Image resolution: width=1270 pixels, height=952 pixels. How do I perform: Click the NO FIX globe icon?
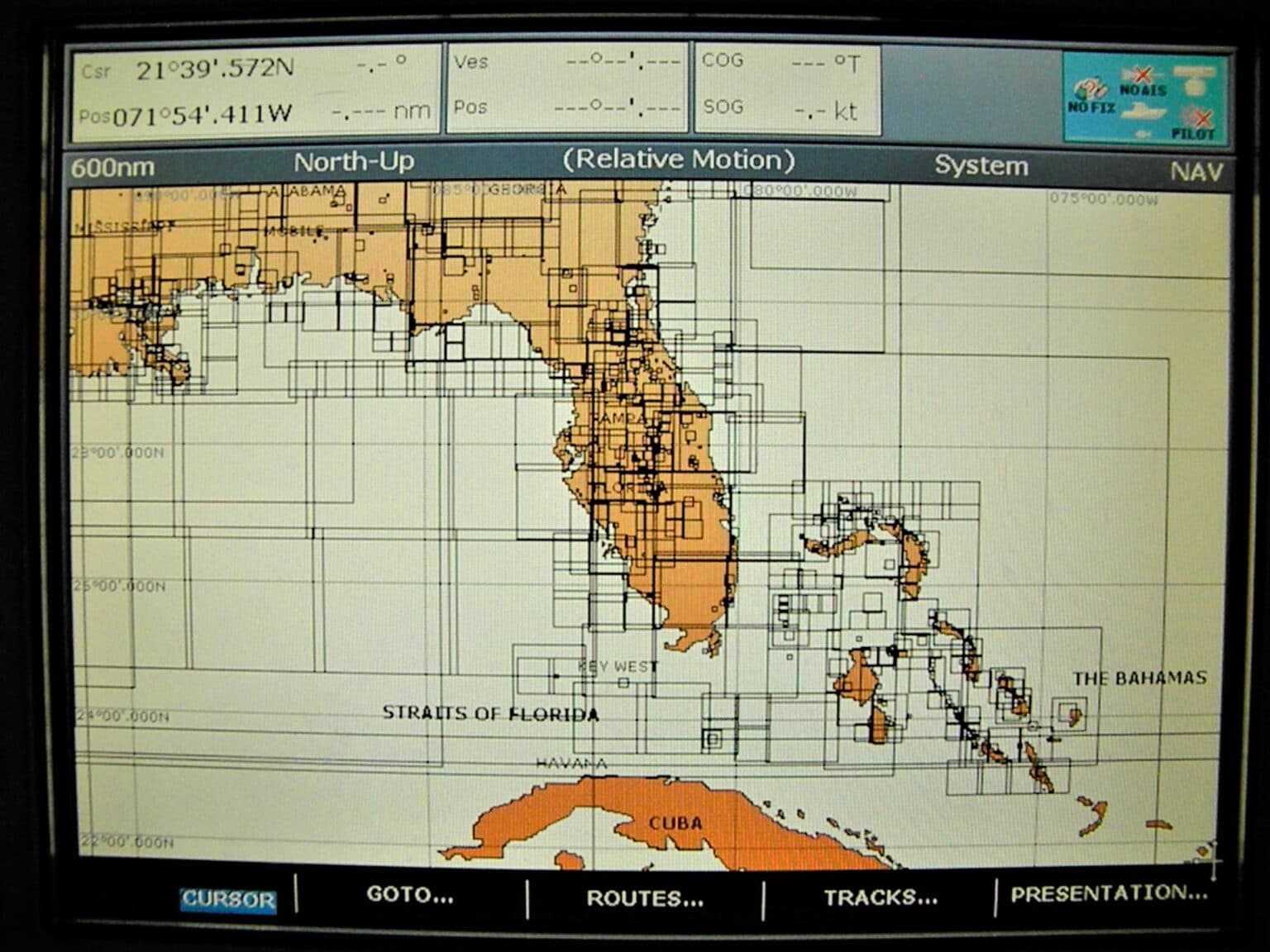(1089, 85)
